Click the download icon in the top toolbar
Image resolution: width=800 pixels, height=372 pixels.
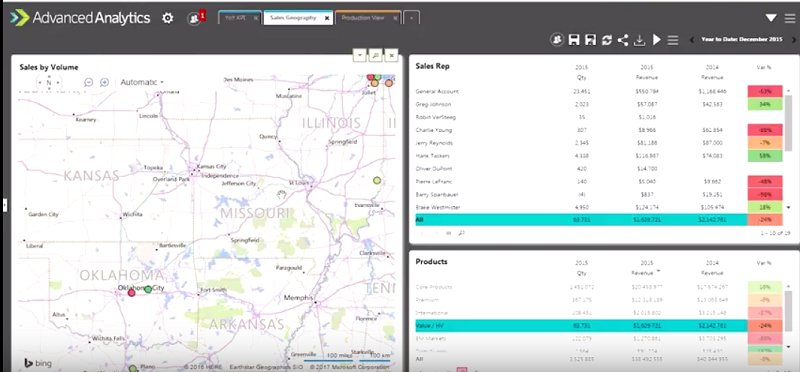coord(639,40)
